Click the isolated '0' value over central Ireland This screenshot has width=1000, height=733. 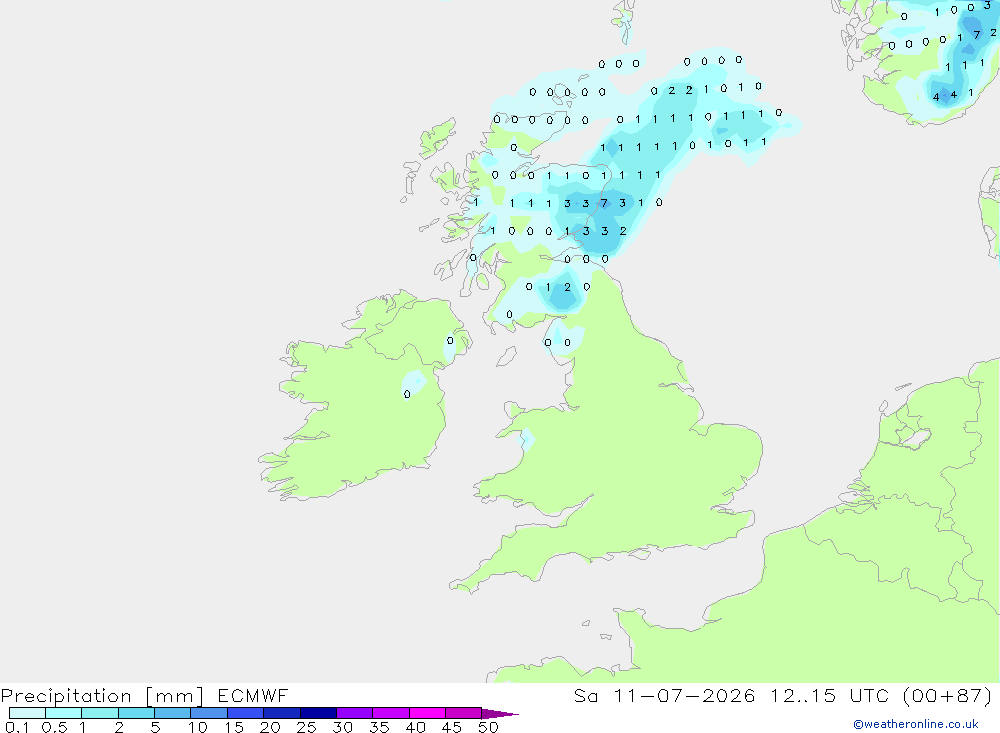click(407, 394)
